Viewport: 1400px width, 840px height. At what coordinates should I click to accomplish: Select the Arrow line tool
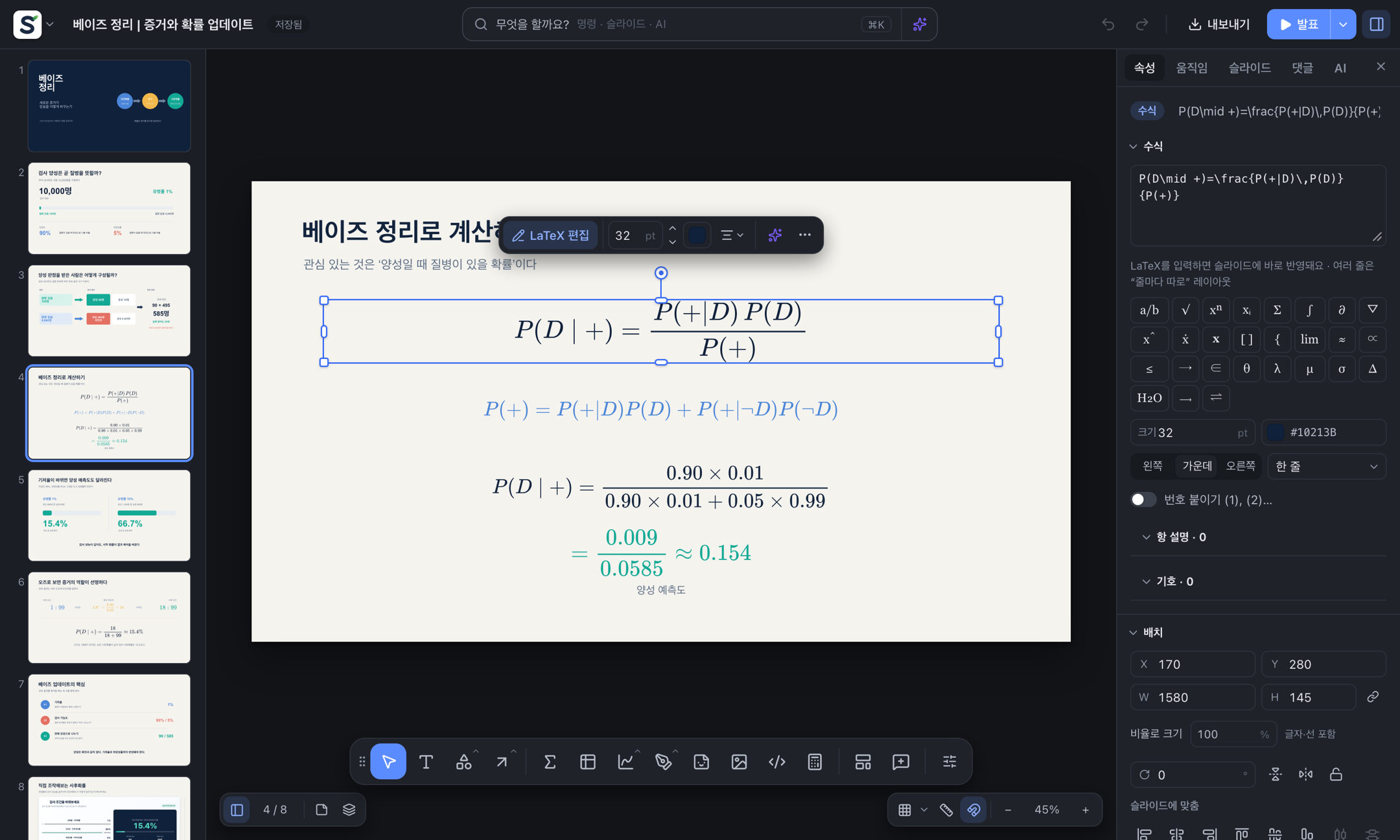502,762
